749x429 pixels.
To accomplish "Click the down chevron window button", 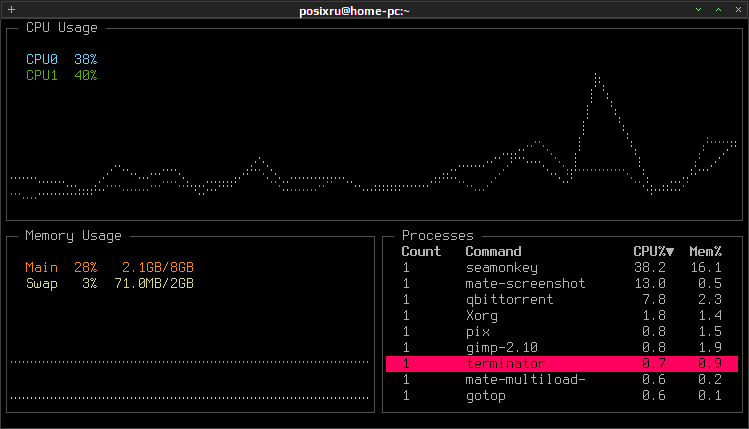I will 698,10.
